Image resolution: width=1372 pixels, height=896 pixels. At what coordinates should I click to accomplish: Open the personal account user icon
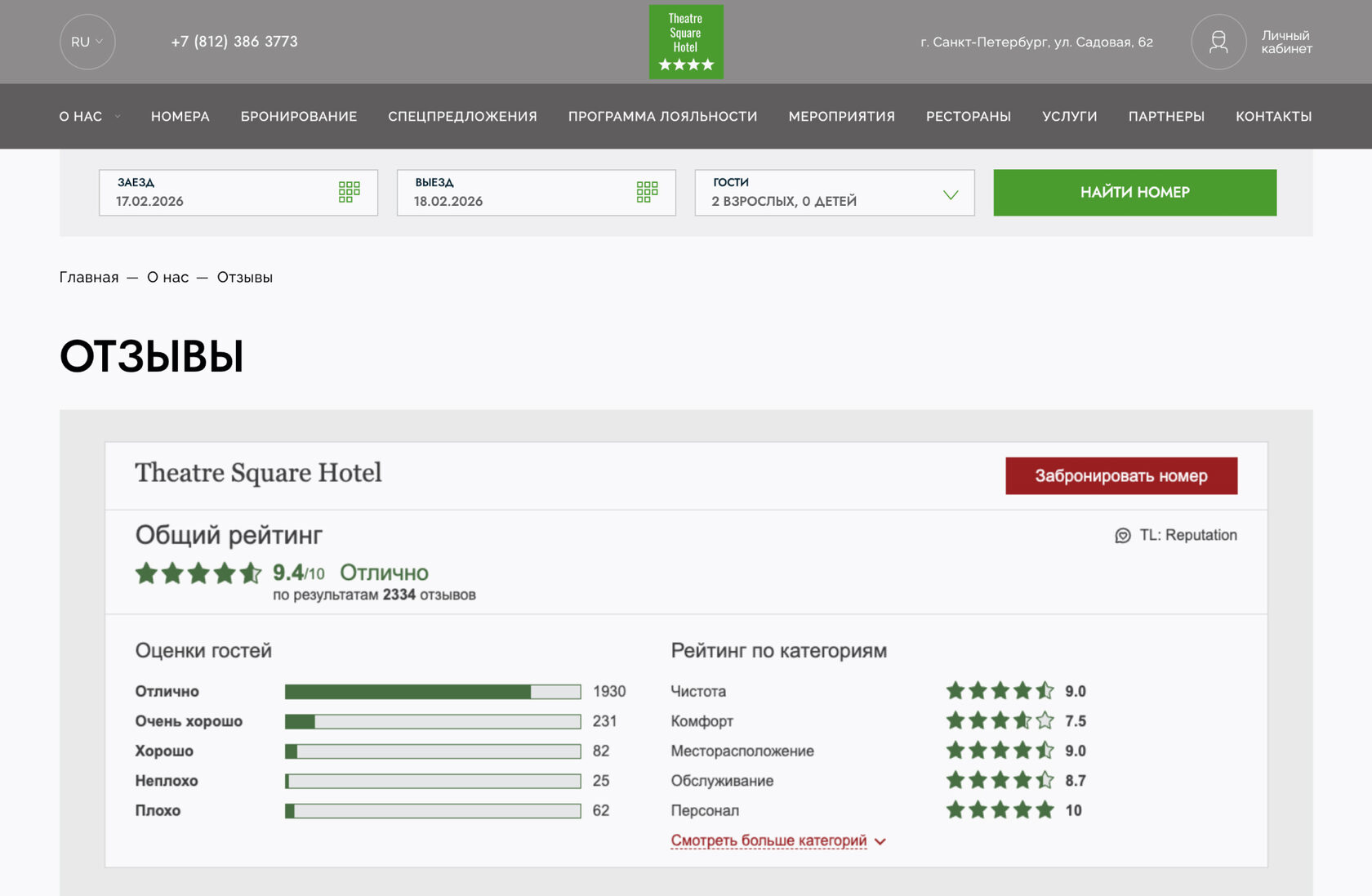pyautogui.click(x=1218, y=42)
